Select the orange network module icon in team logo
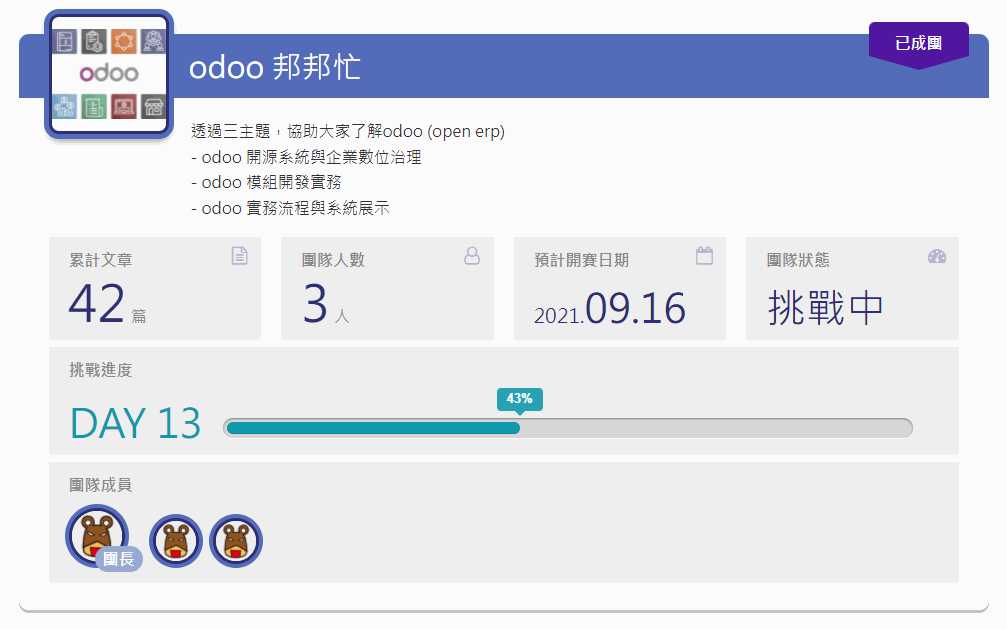Screen dimensions: 1007x629 124,41
